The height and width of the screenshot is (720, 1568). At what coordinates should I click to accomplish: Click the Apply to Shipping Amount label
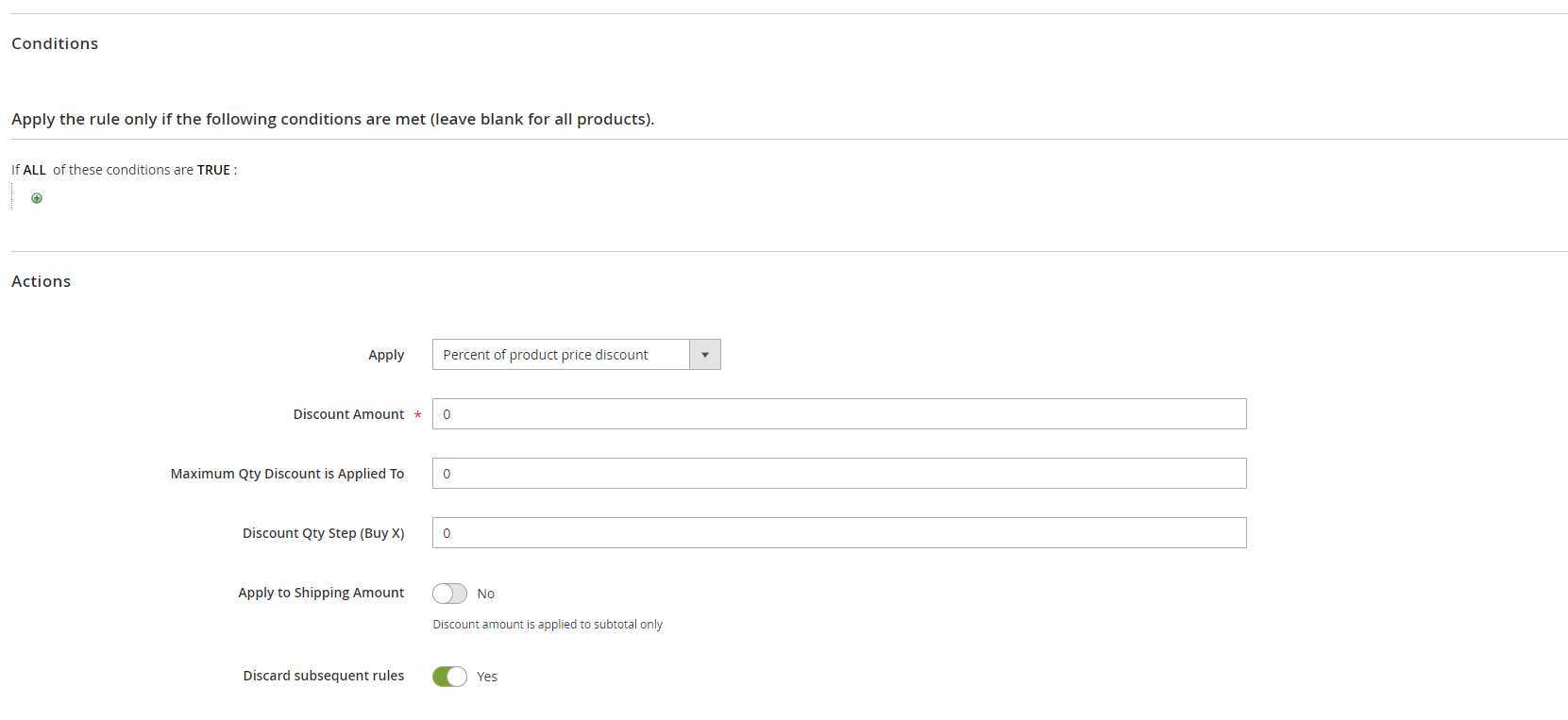(x=321, y=593)
